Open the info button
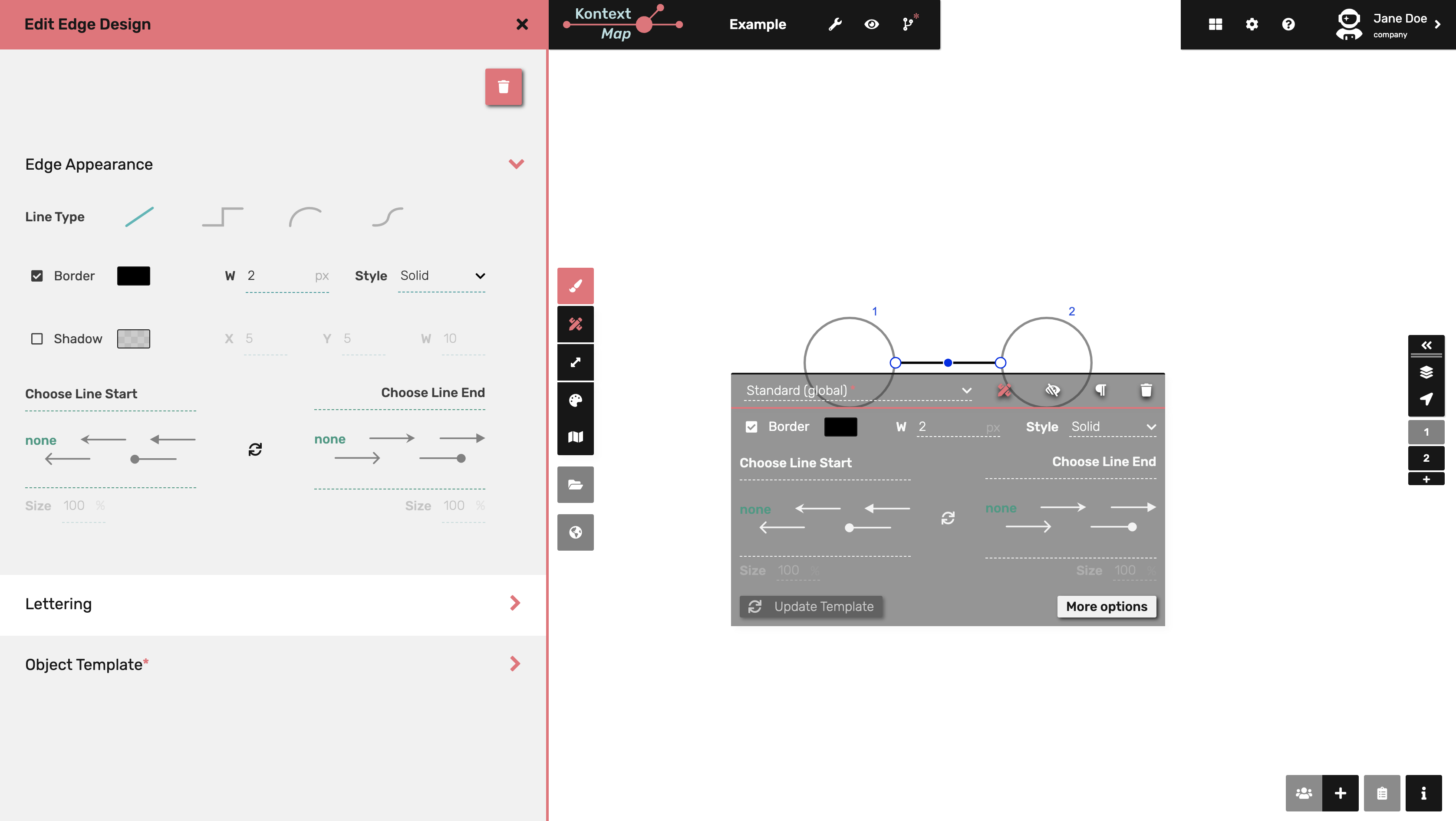 click(x=1423, y=793)
